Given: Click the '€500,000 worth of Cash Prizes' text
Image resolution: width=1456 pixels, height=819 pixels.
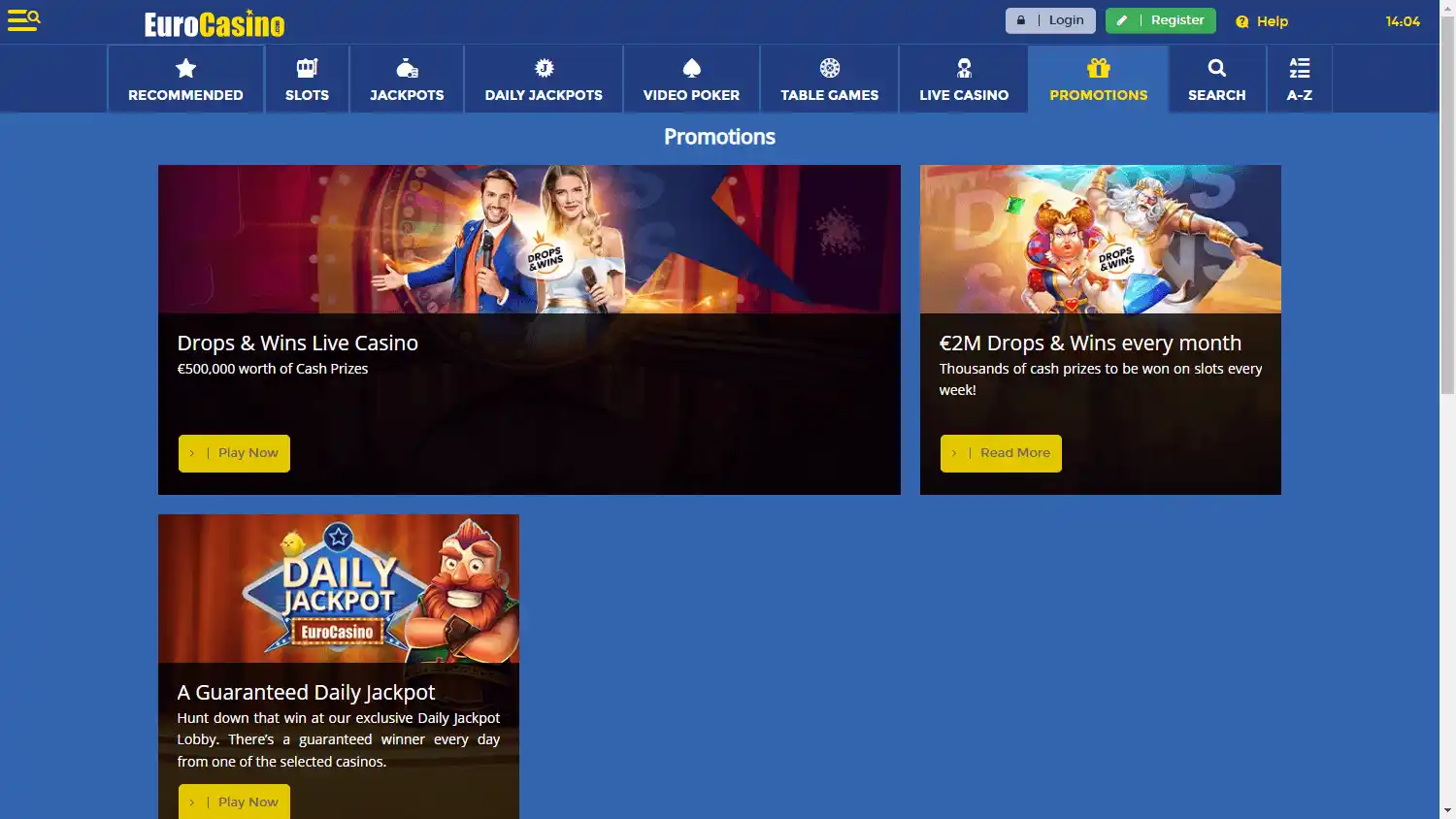Looking at the screenshot, I should coord(273,369).
